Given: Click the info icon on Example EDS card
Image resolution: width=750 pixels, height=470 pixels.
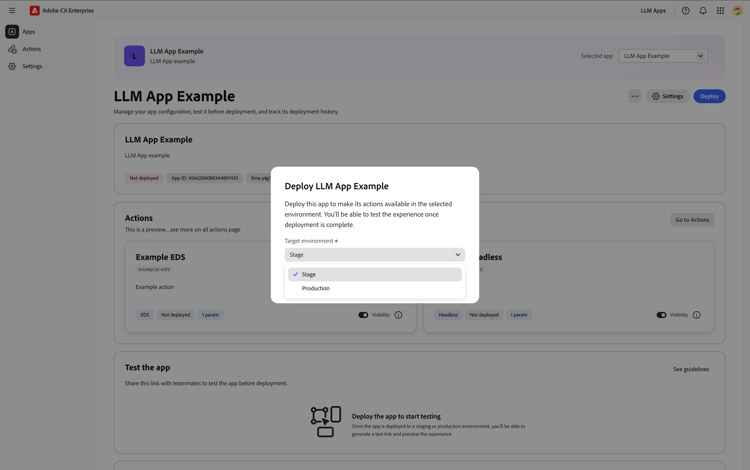Looking at the screenshot, I should [x=398, y=315].
